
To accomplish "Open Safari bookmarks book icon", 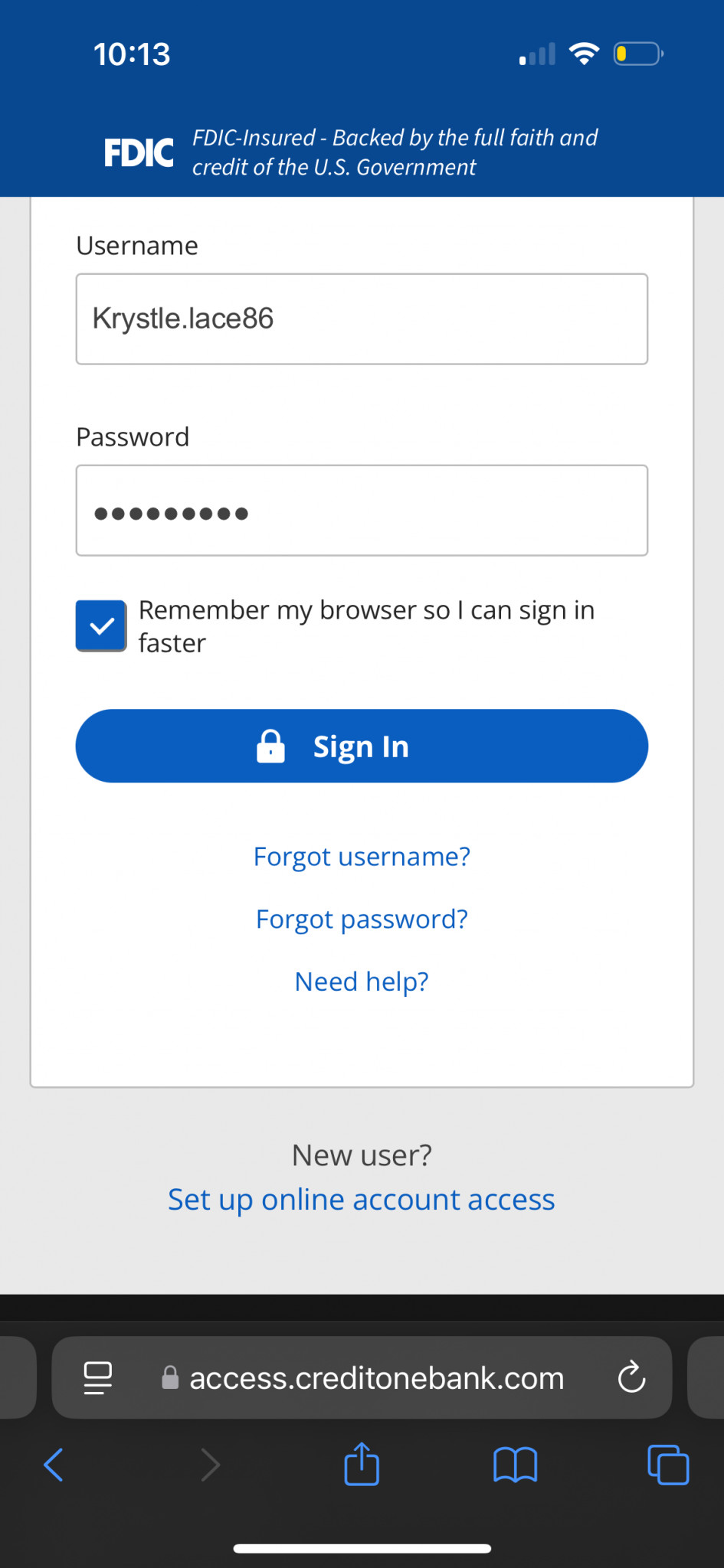I will tap(515, 1465).
